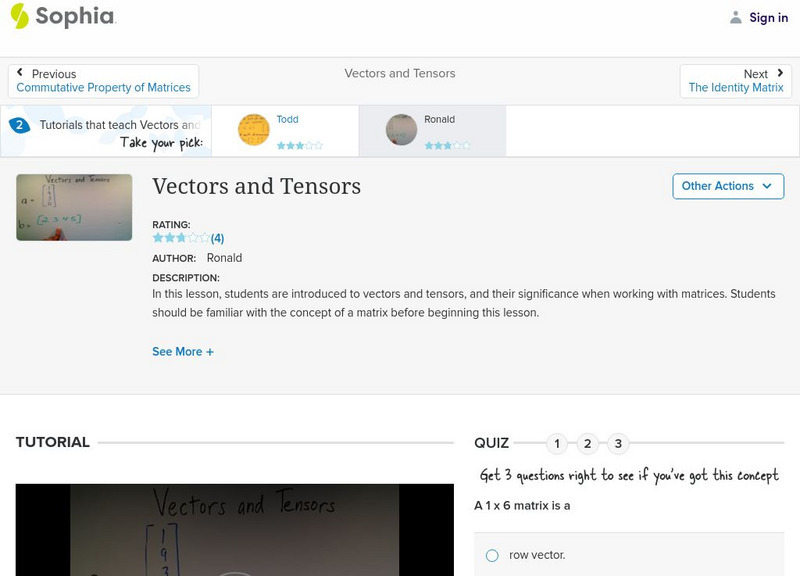
Task: Click the blue '2' tutorials badge
Action: [19, 125]
